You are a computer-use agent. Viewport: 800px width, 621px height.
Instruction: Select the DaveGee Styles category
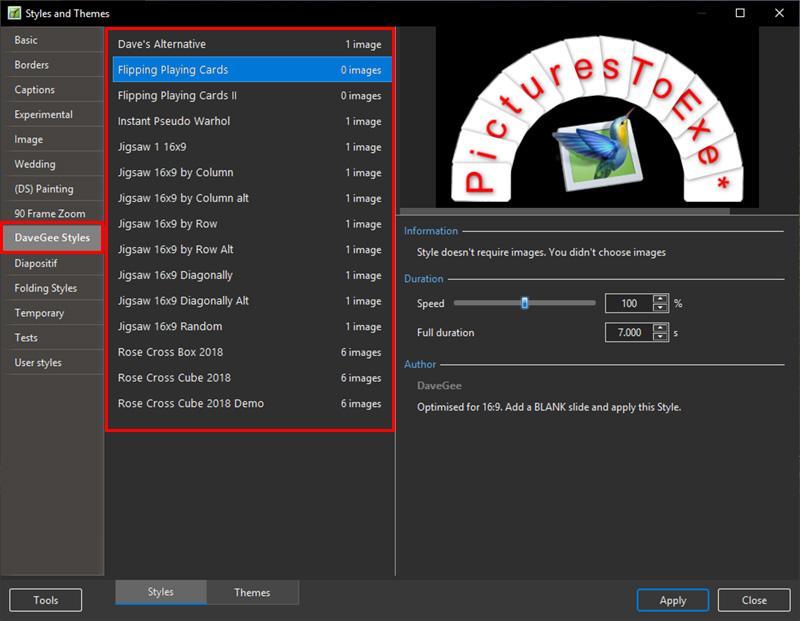52,238
